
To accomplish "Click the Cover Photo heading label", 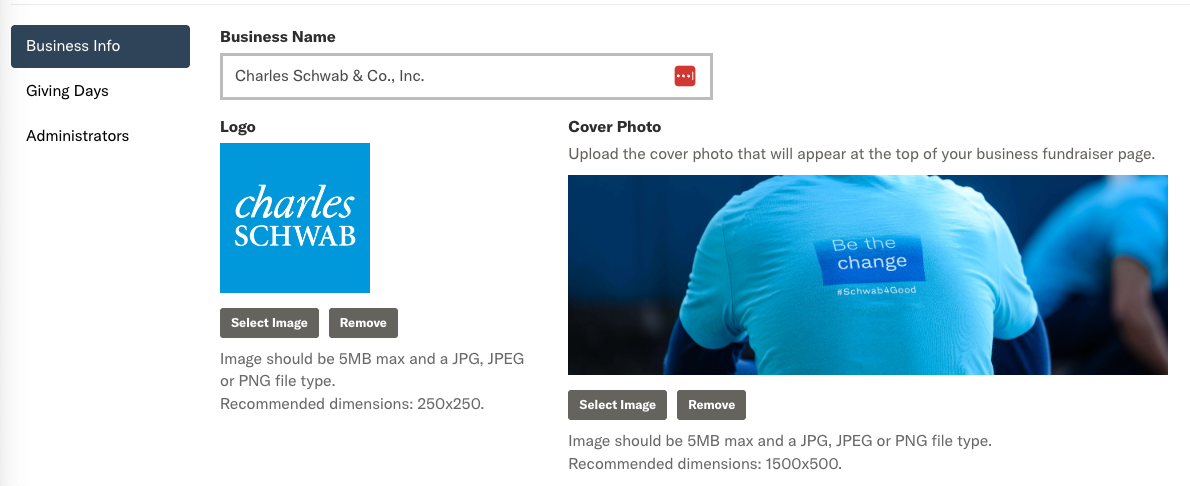I will (614, 127).
